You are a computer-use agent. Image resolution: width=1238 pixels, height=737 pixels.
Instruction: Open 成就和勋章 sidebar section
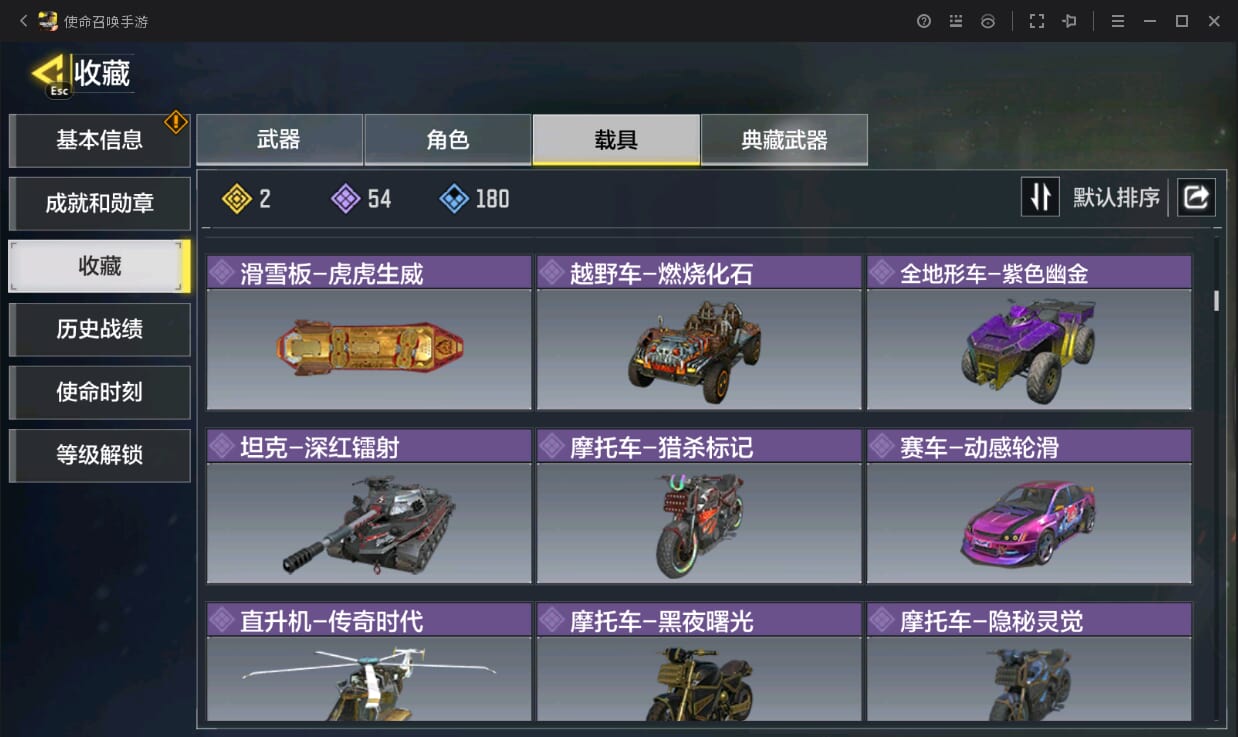pyautogui.click(x=100, y=203)
